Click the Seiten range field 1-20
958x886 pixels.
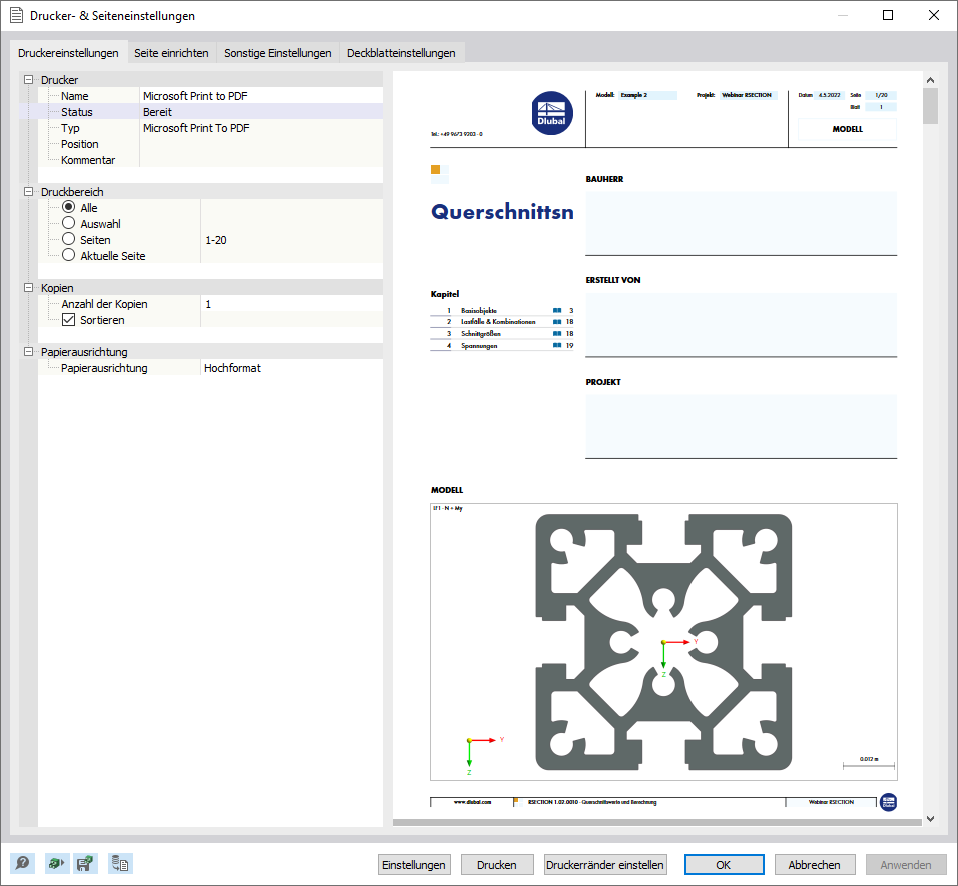[x=291, y=240]
